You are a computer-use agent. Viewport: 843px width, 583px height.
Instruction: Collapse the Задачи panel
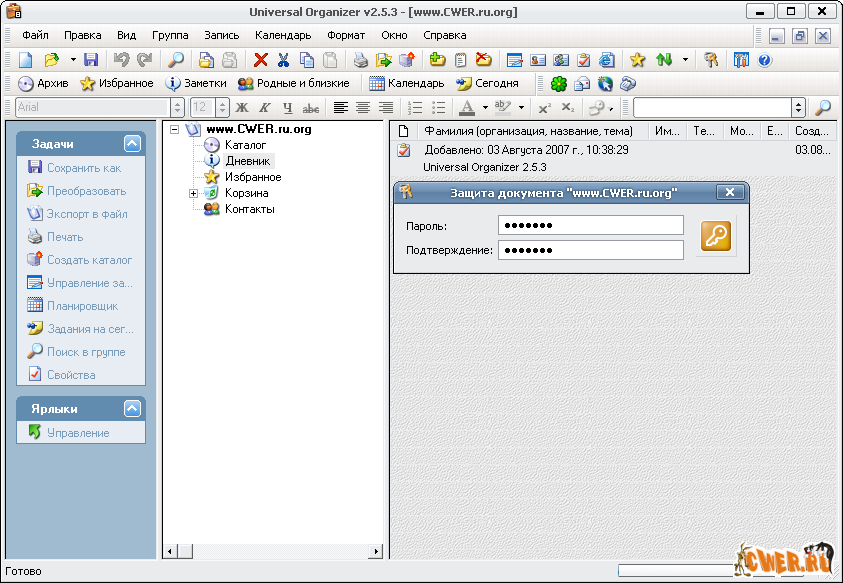coord(132,144)
